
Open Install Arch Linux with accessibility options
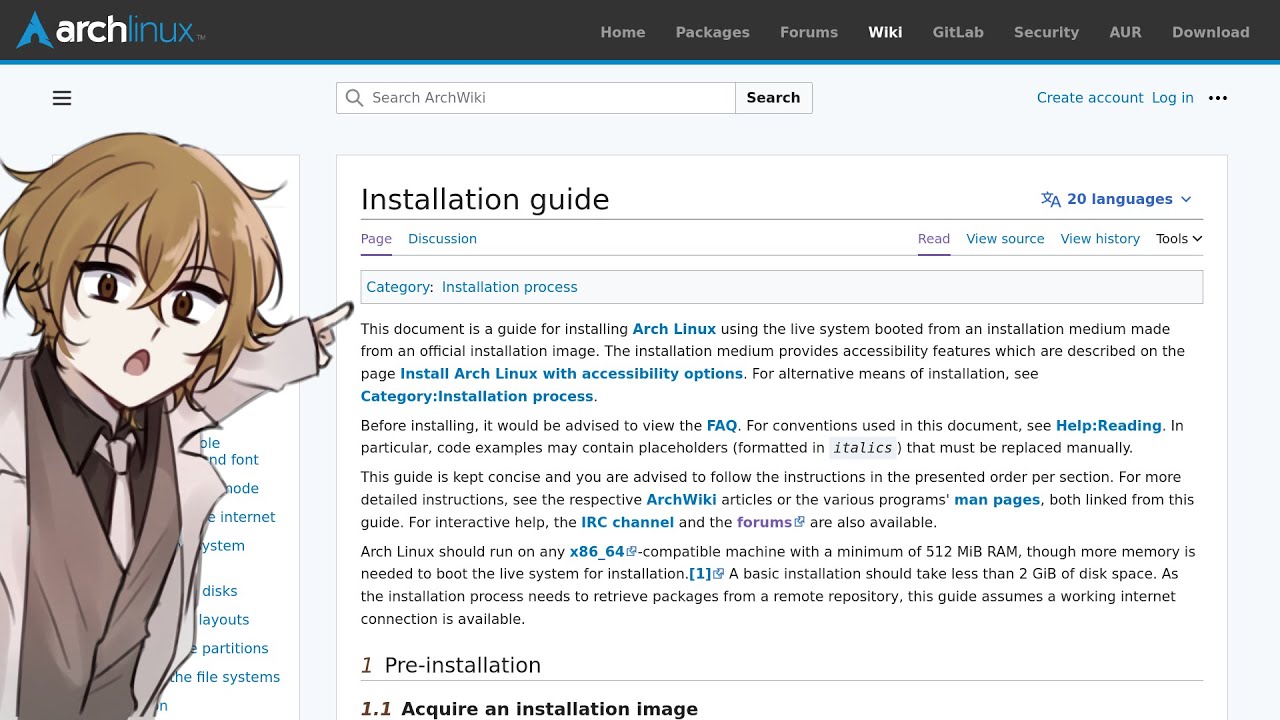coord(572,374)
